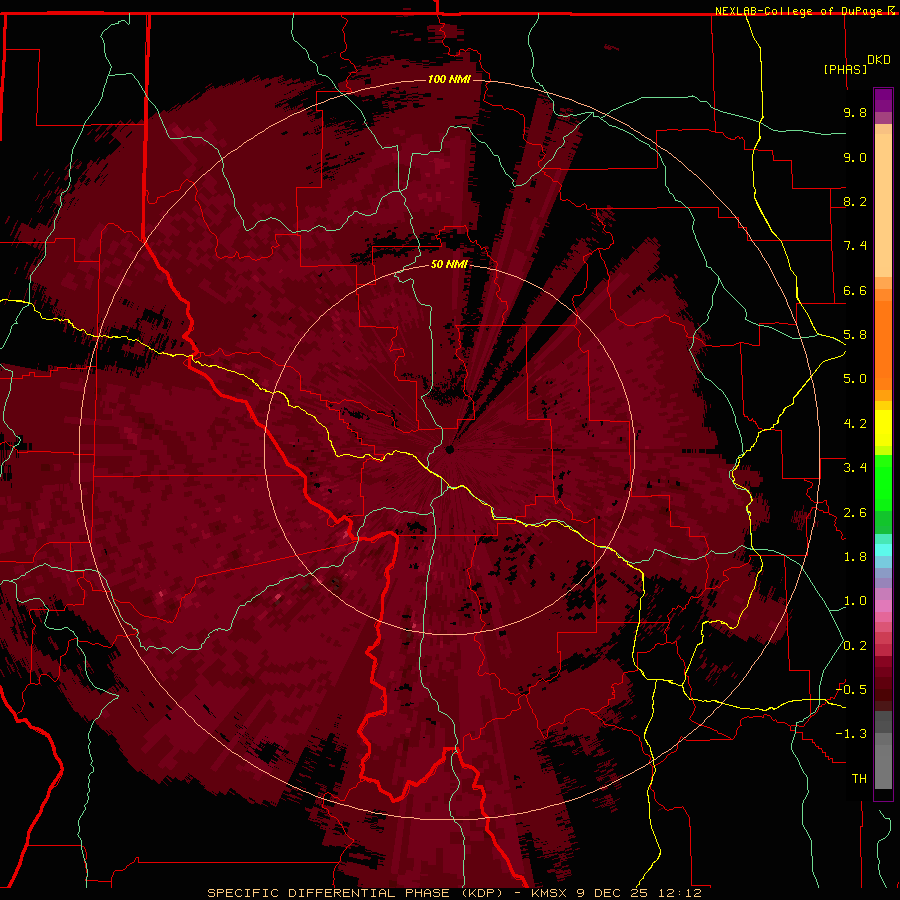900x900 pixels.
Task: Click the 5.0 scale value
Action: tap(855, 379)
